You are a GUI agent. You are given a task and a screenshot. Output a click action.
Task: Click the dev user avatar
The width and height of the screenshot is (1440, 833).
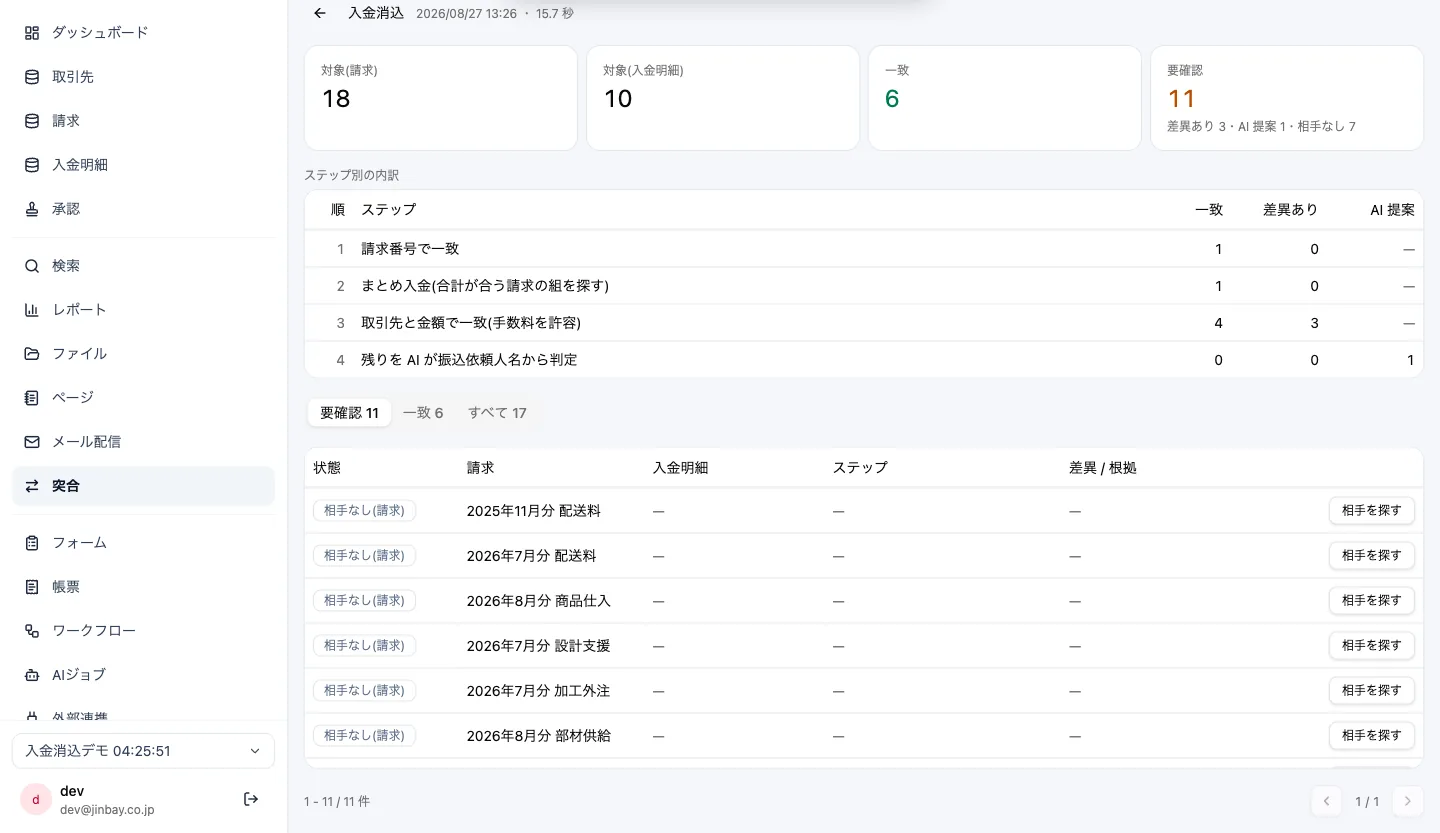tap(36, 799)
